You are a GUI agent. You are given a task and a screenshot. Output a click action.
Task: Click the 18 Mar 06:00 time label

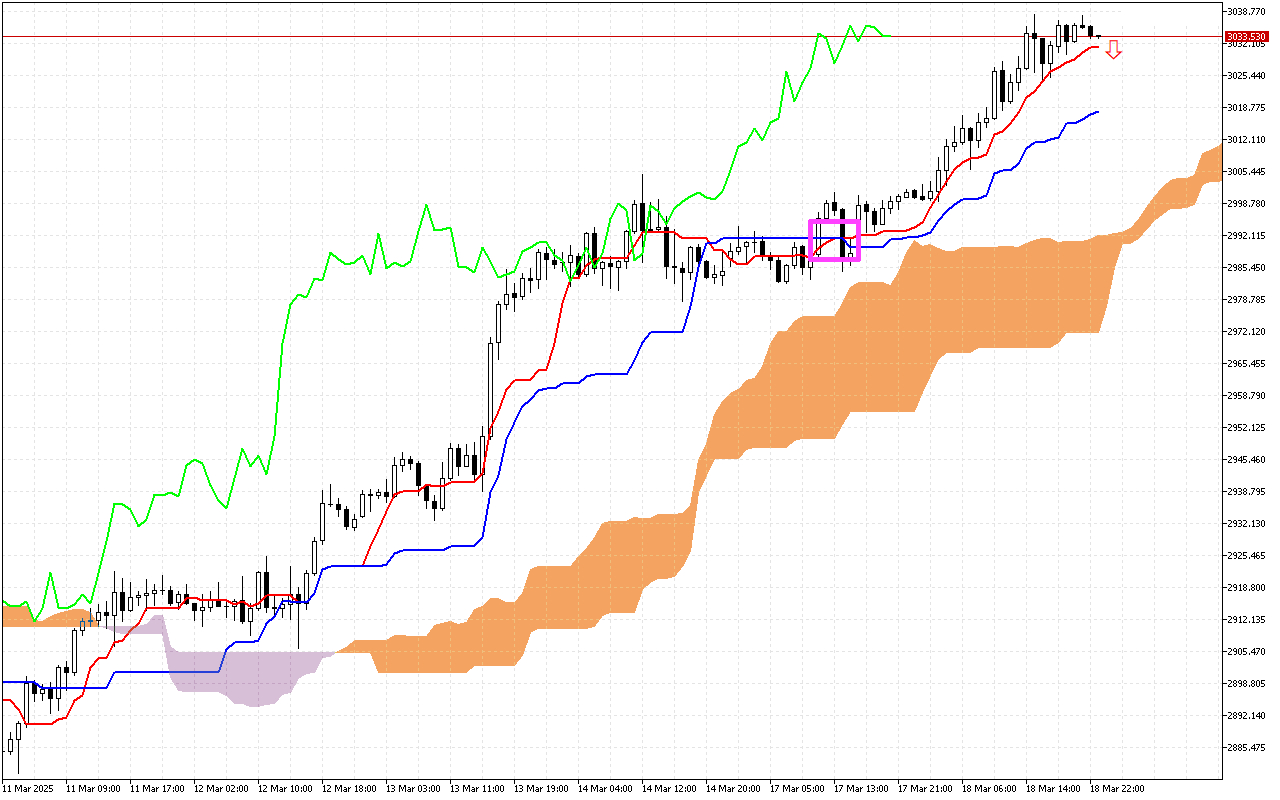pyautogui.click(x=987, y=789)
